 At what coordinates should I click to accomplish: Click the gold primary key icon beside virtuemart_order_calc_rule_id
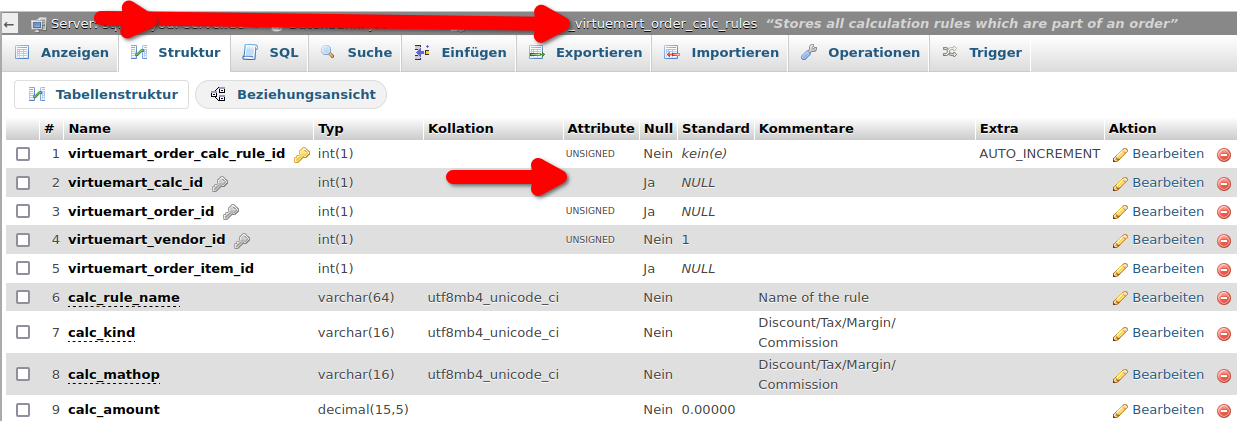pos(301,155)
